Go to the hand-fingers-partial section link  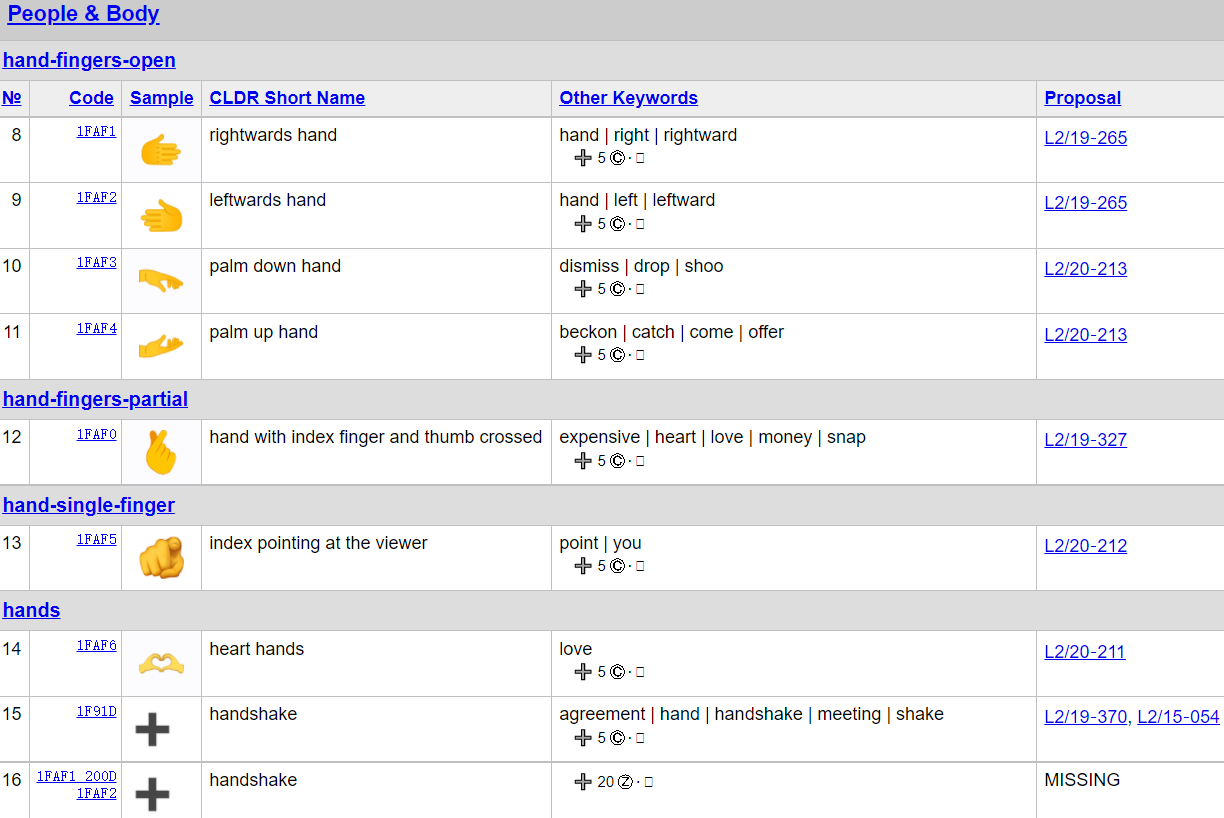point(95,400)
